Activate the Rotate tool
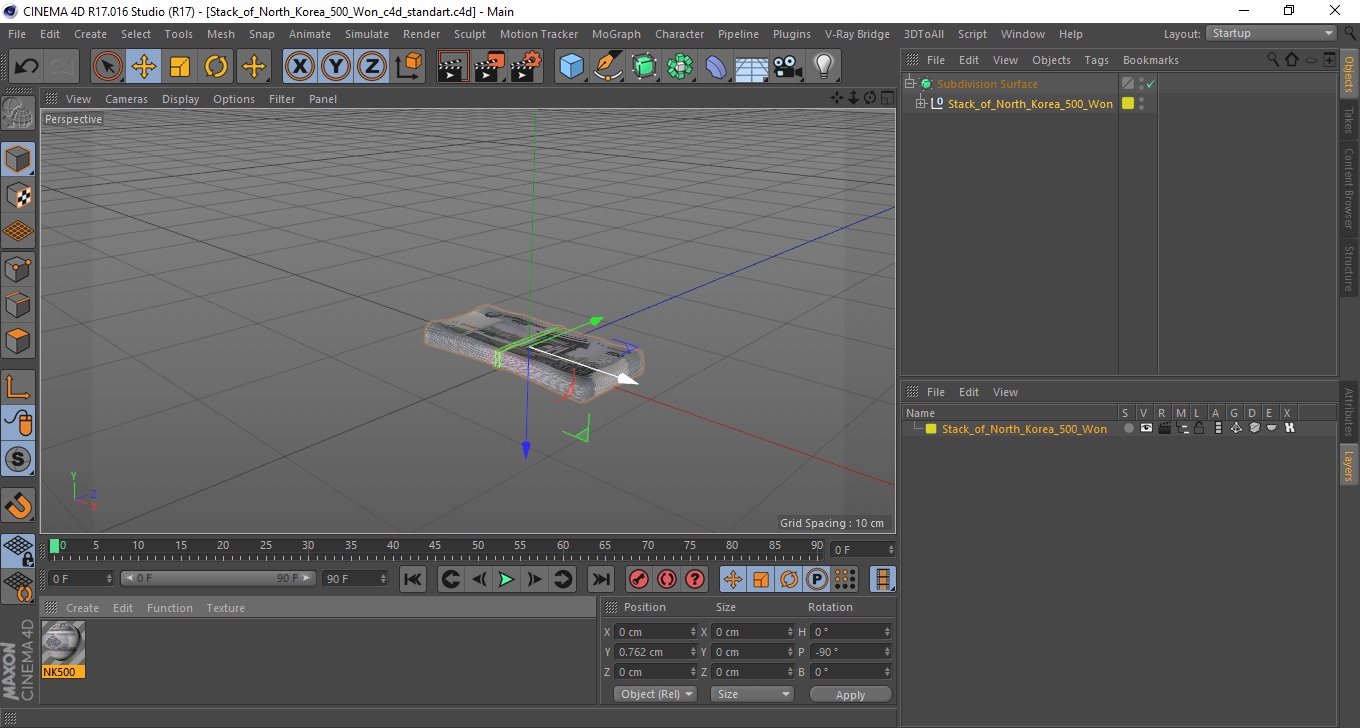Screen dimensions: 1360x728 coord(216,67)
